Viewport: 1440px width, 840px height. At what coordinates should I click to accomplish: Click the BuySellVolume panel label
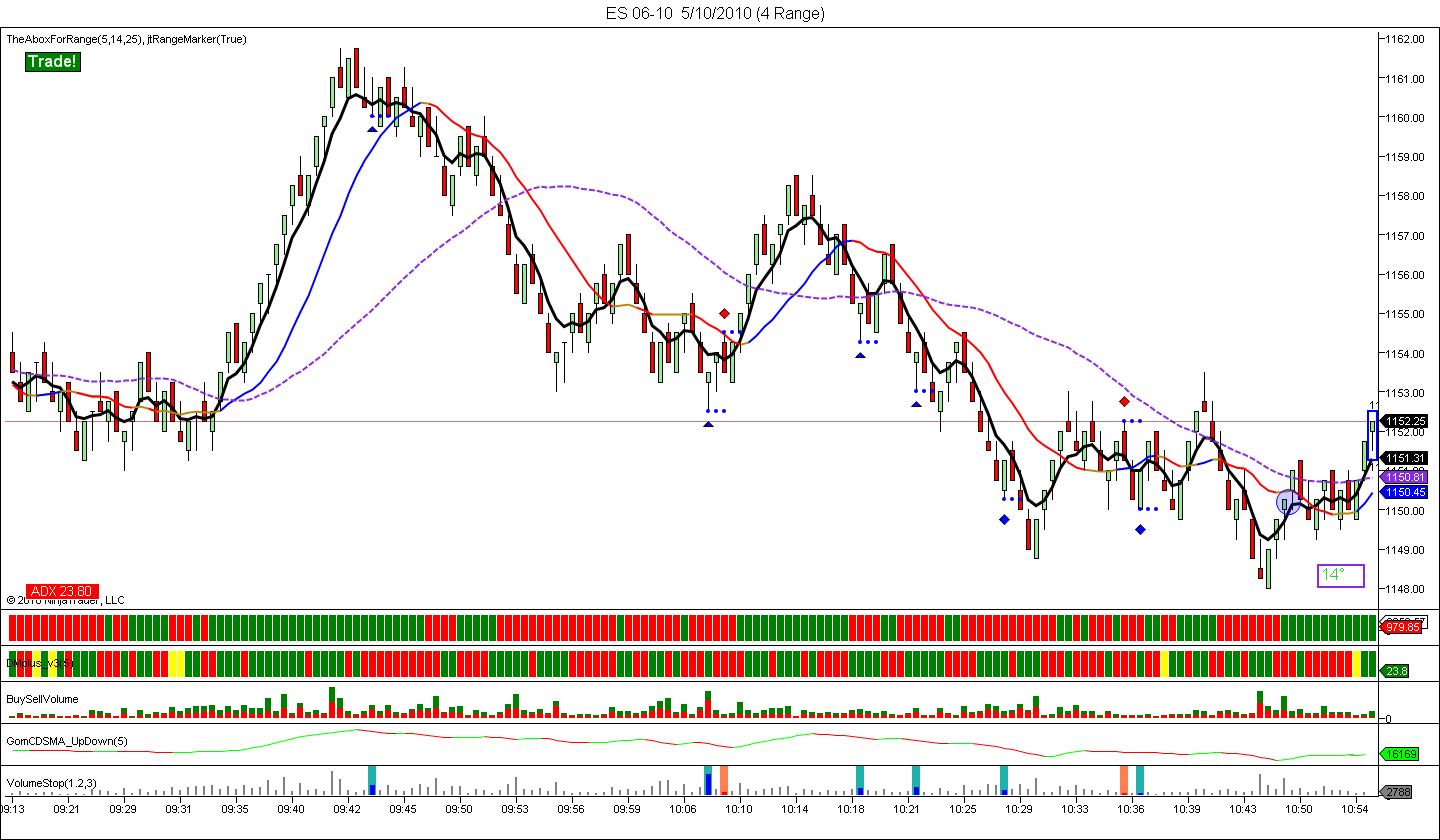[43, 699]
